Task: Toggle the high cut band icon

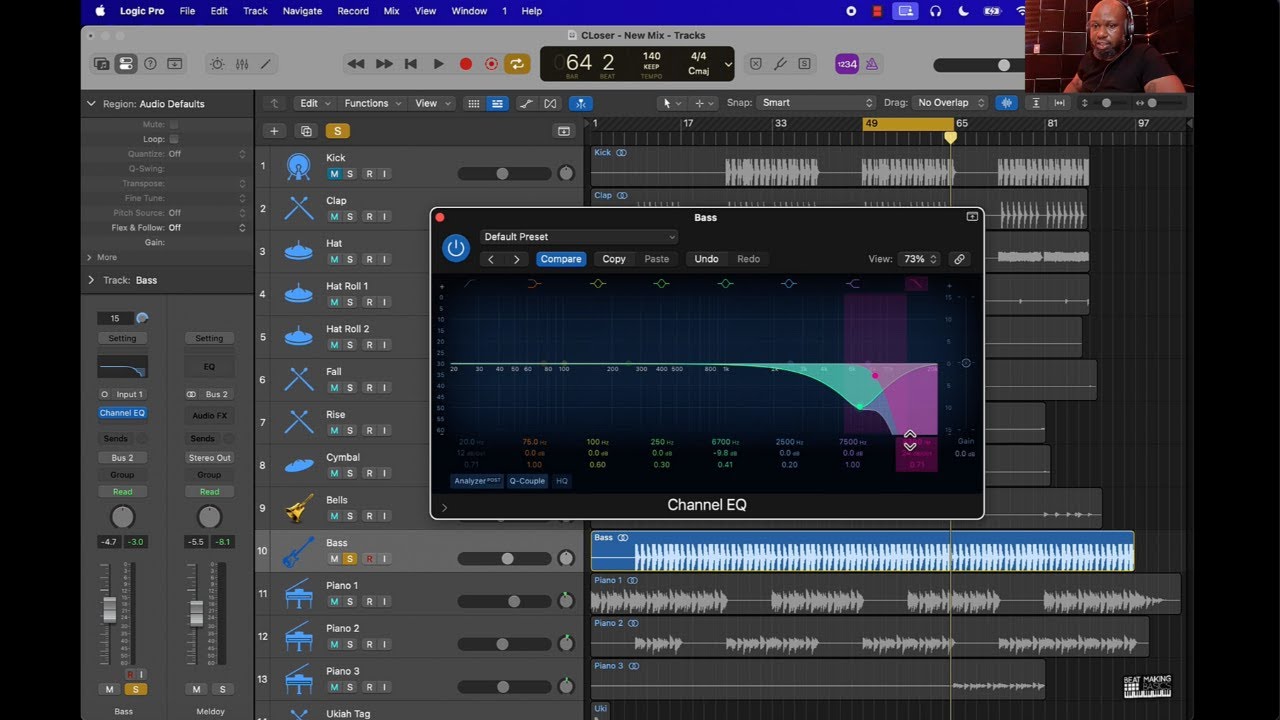Action: (x=916, y=284)
